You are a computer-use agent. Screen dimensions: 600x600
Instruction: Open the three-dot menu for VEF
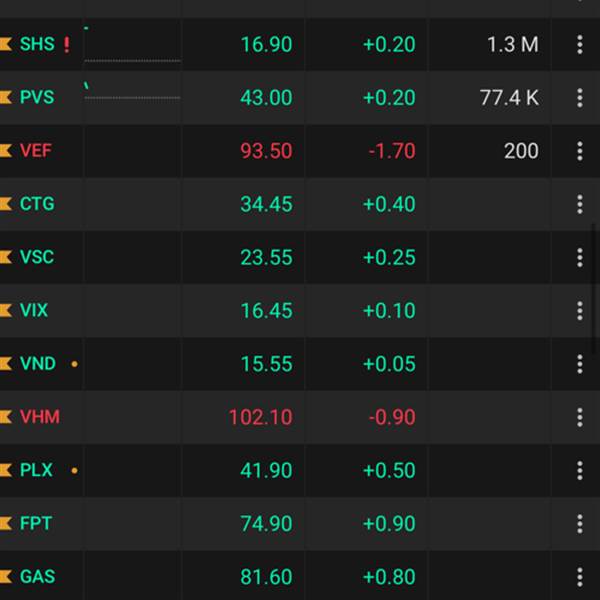click(579, 151)
